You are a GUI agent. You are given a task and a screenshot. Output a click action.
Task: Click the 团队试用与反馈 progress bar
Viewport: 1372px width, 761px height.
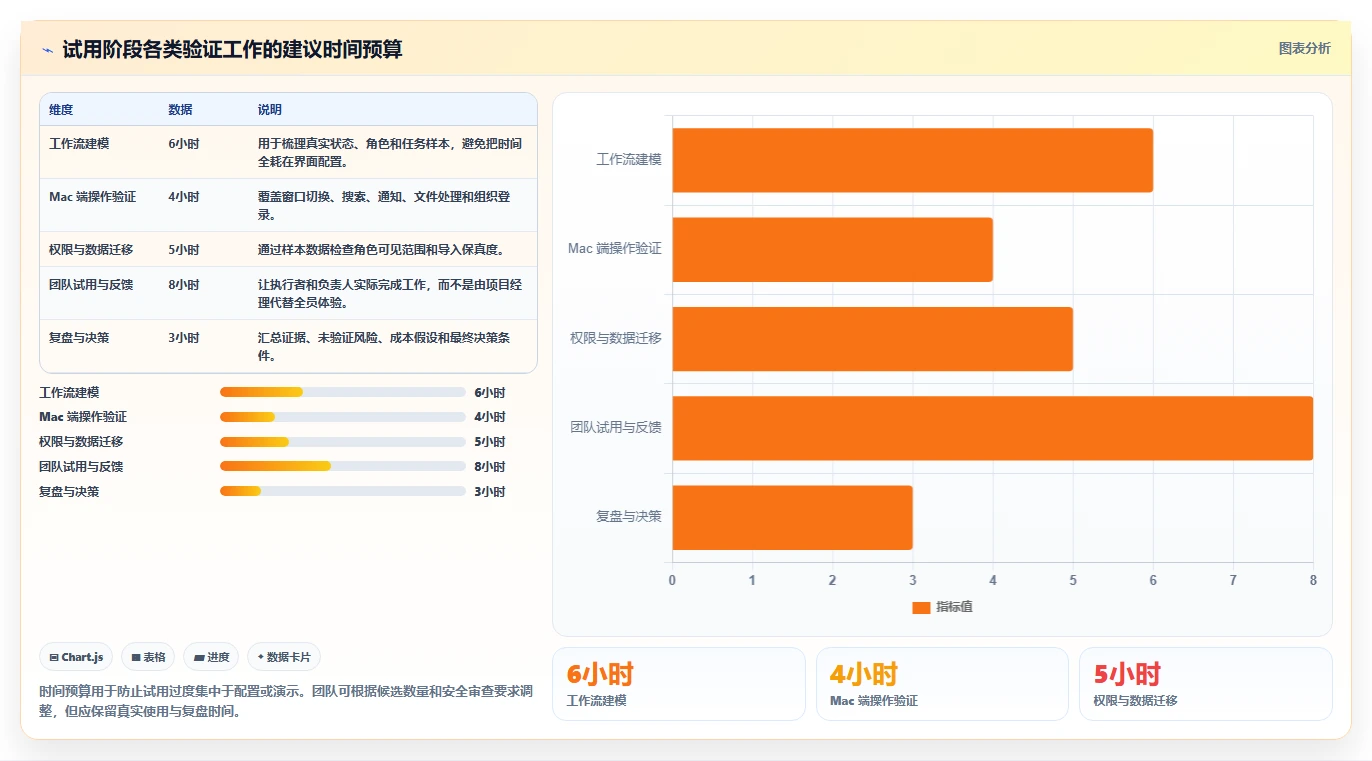click(343, 466)
